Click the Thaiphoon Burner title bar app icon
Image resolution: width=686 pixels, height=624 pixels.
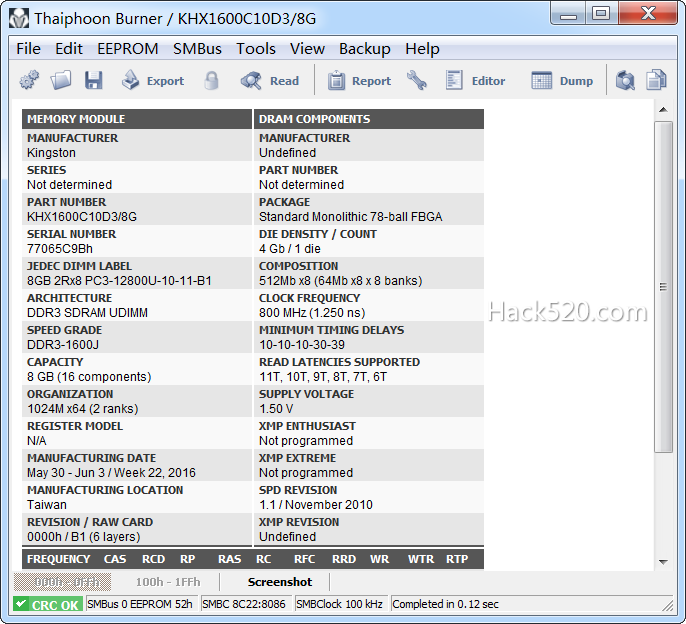[x=19, y=18]
